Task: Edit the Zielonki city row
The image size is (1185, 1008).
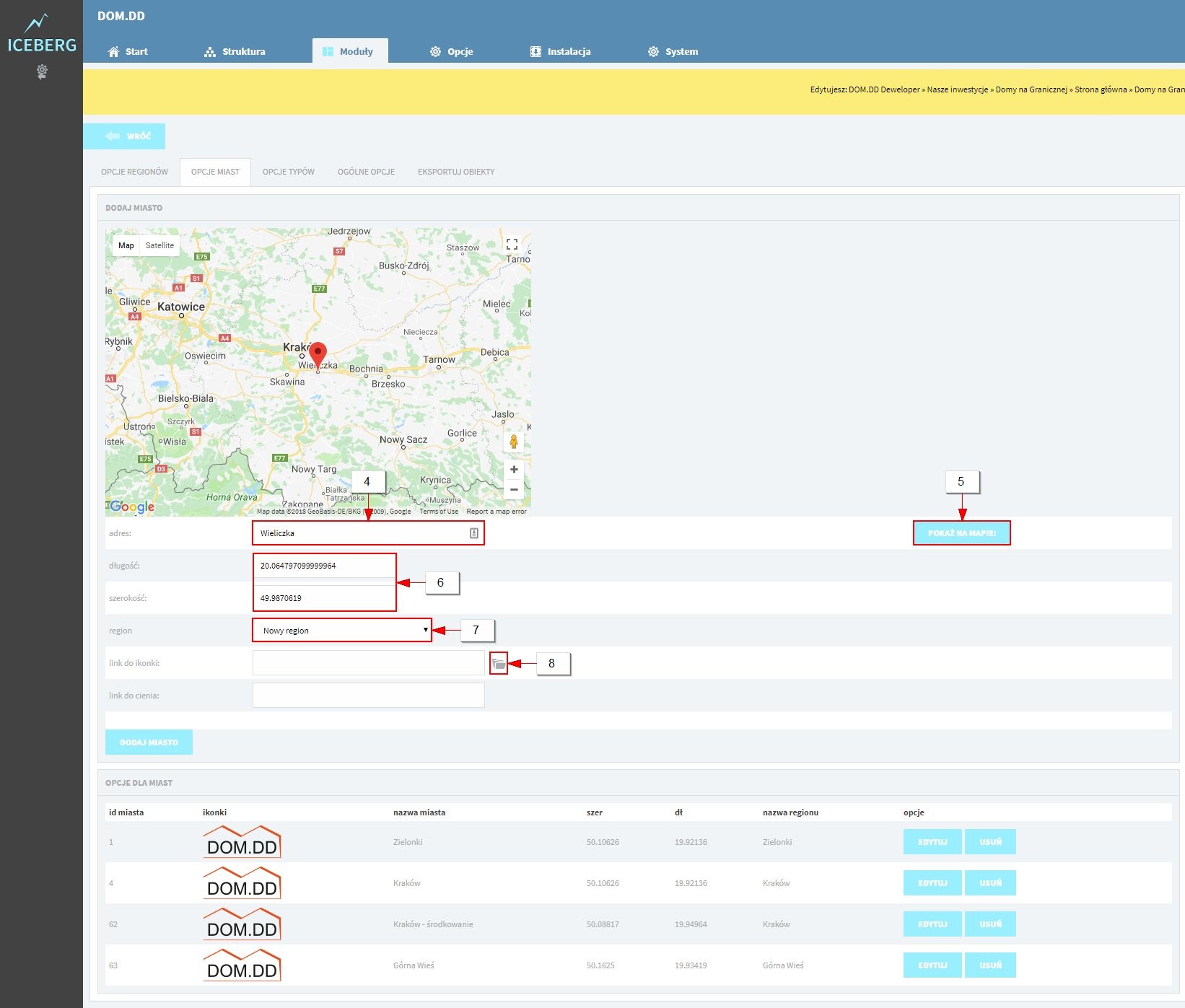Action: coord(932,842)
